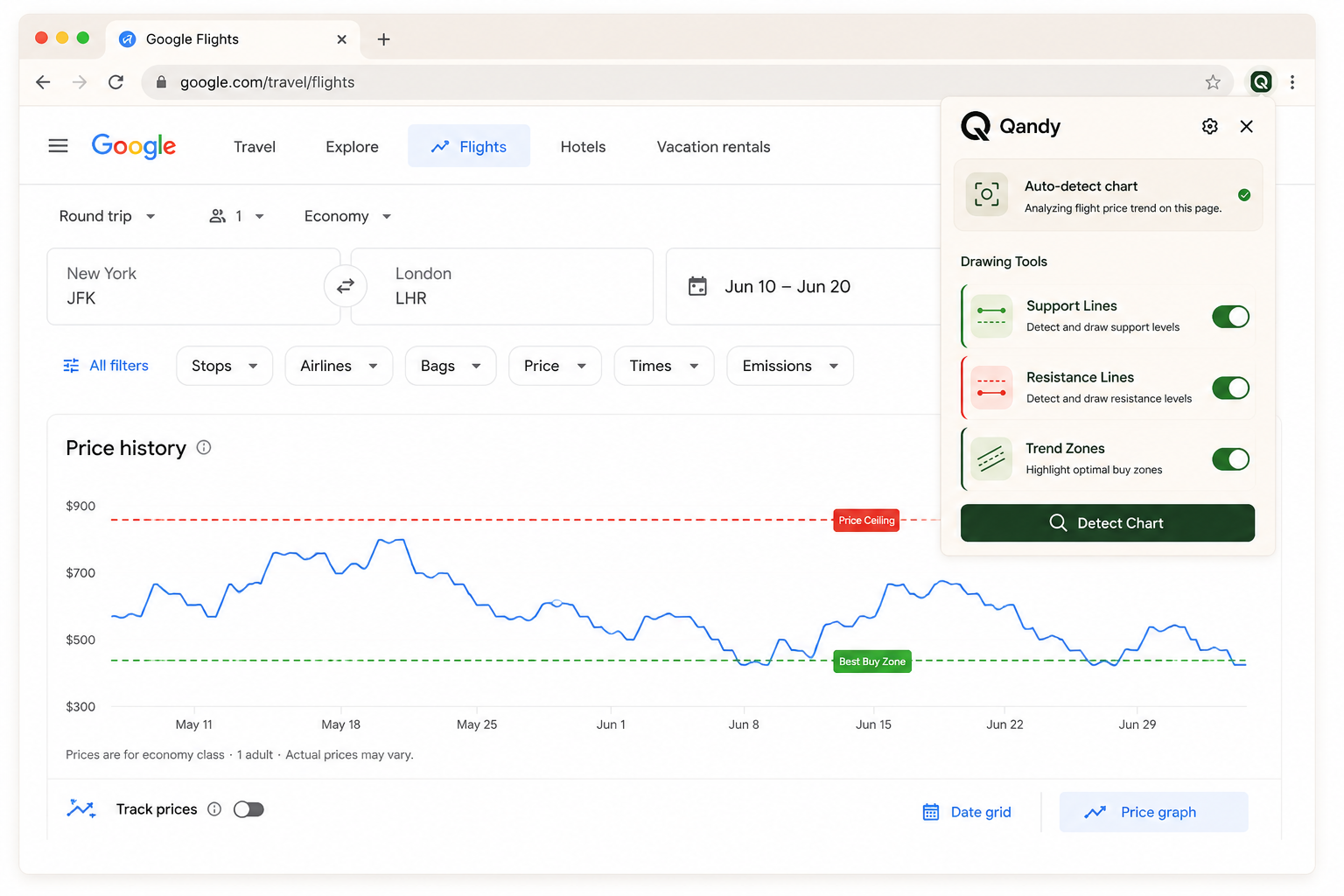
Task: Click the Auto-detect chart card title
Action: point(1081,186)
